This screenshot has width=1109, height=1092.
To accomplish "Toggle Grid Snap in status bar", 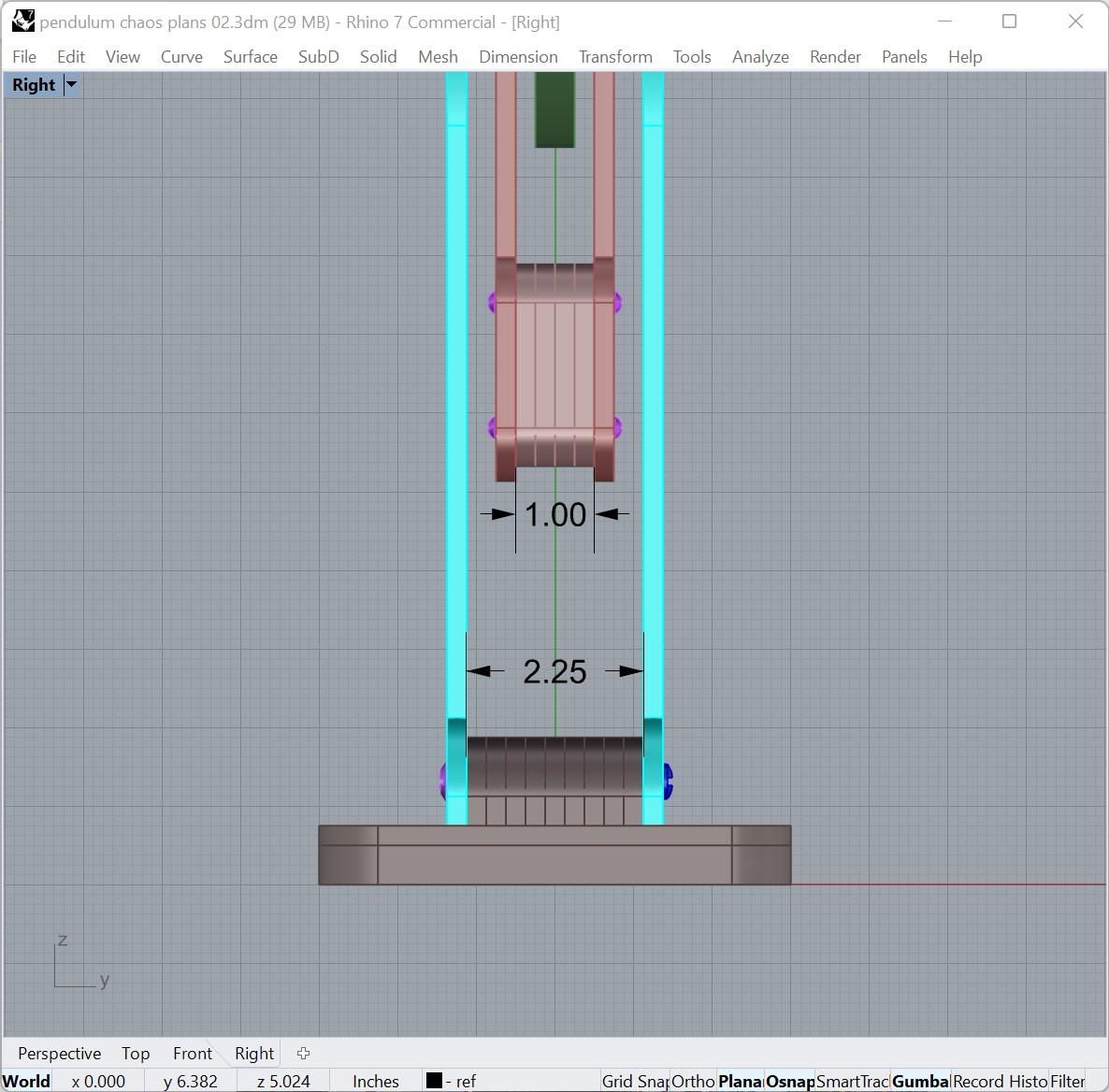I will pyautogui.click(x=634, y=1081).
